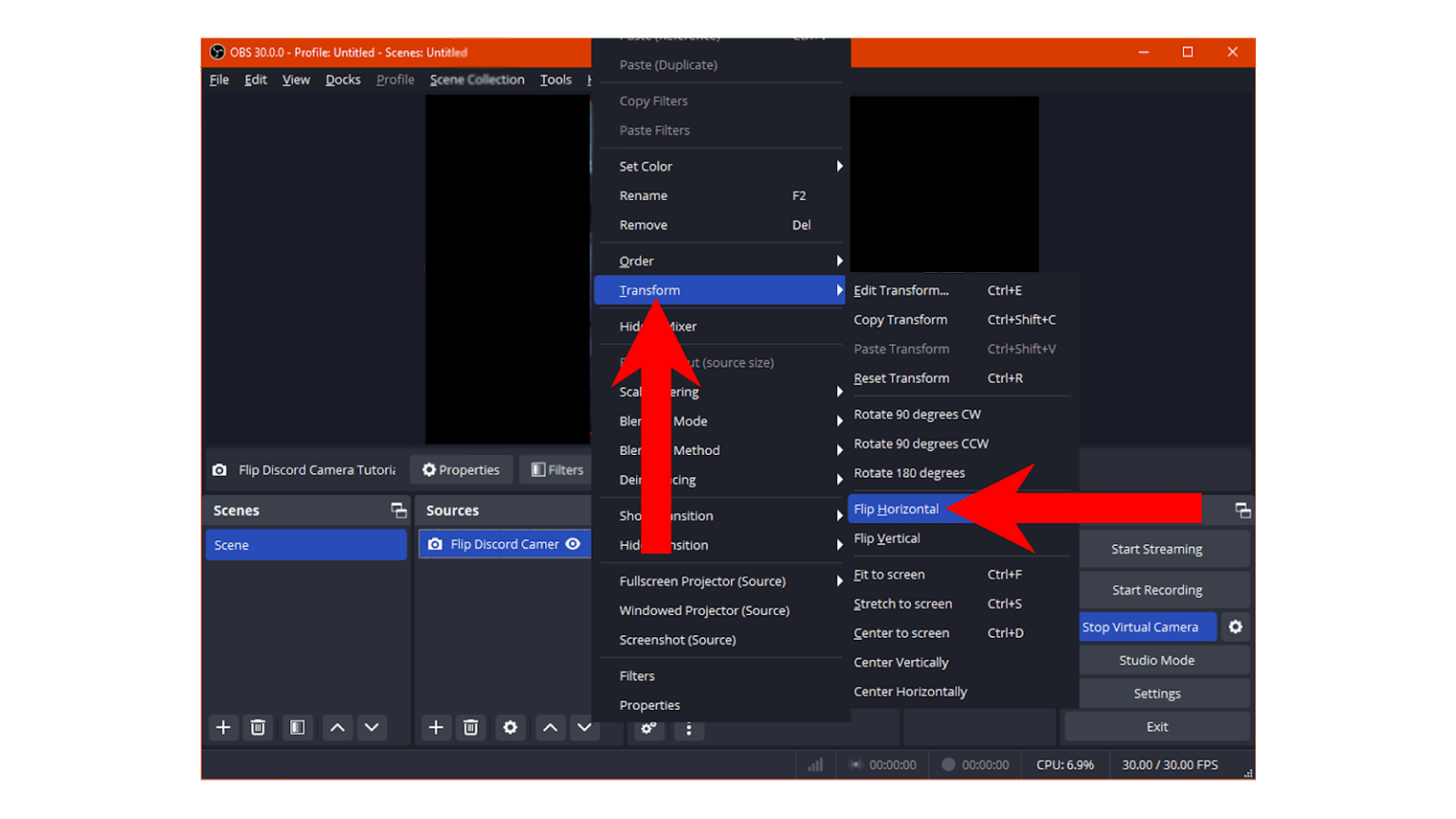This screenshot has width=1456, height=819.
Task: Expand the Fullscreen Projector (Source) submenu
Action: coord(701,581)
